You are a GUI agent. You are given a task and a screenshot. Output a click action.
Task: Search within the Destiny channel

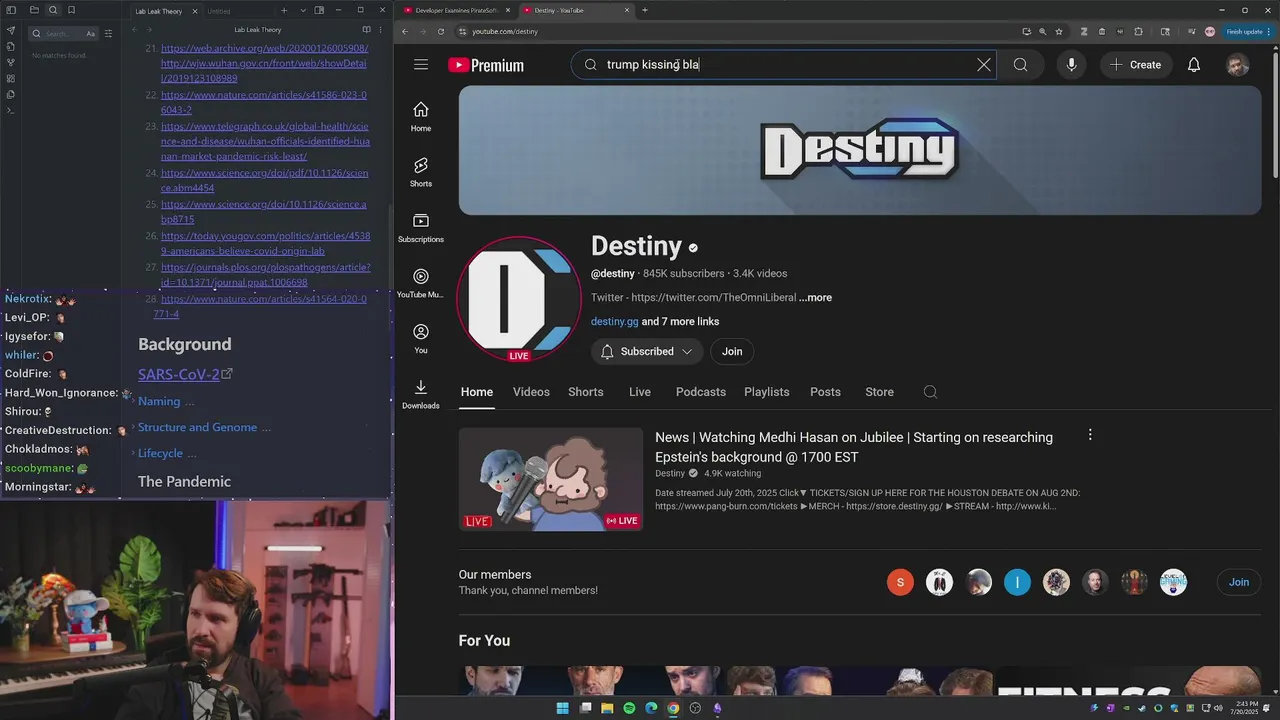click(930, 392)
